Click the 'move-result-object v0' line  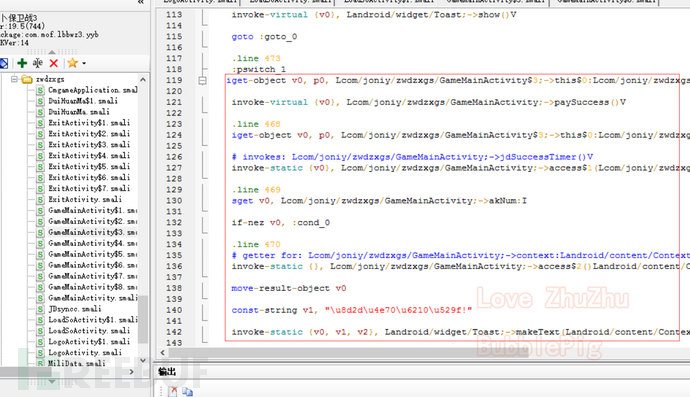(x=289, y=288)
